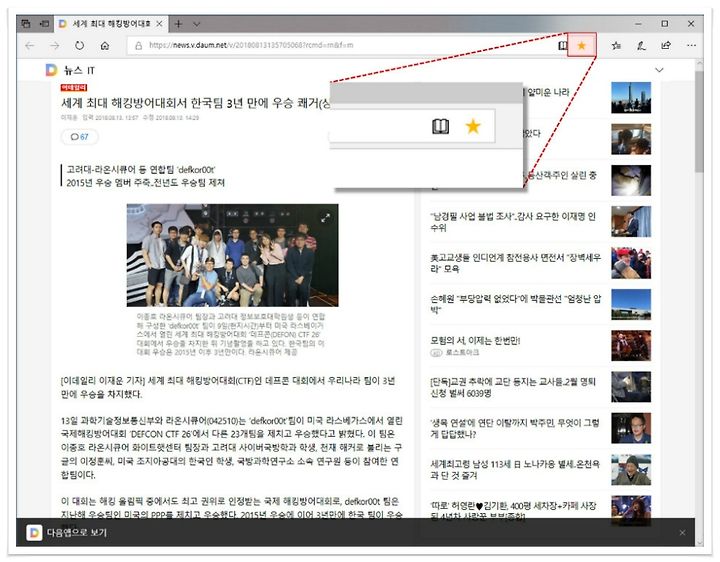Click the browser Back arrow

click(x=30, y=45)
